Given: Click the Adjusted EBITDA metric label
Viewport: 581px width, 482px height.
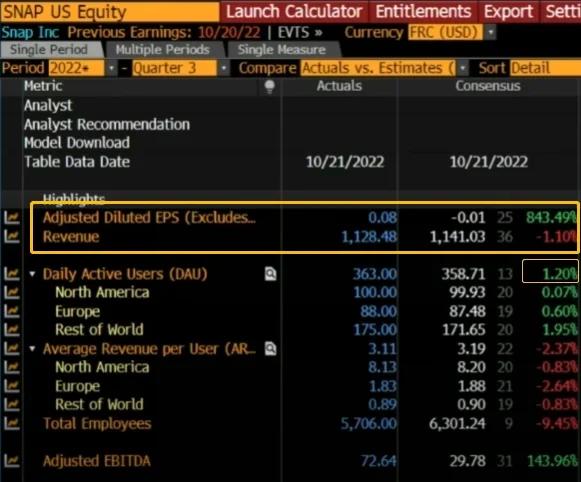Looking at the screenshot, I should tap(97, 461).
